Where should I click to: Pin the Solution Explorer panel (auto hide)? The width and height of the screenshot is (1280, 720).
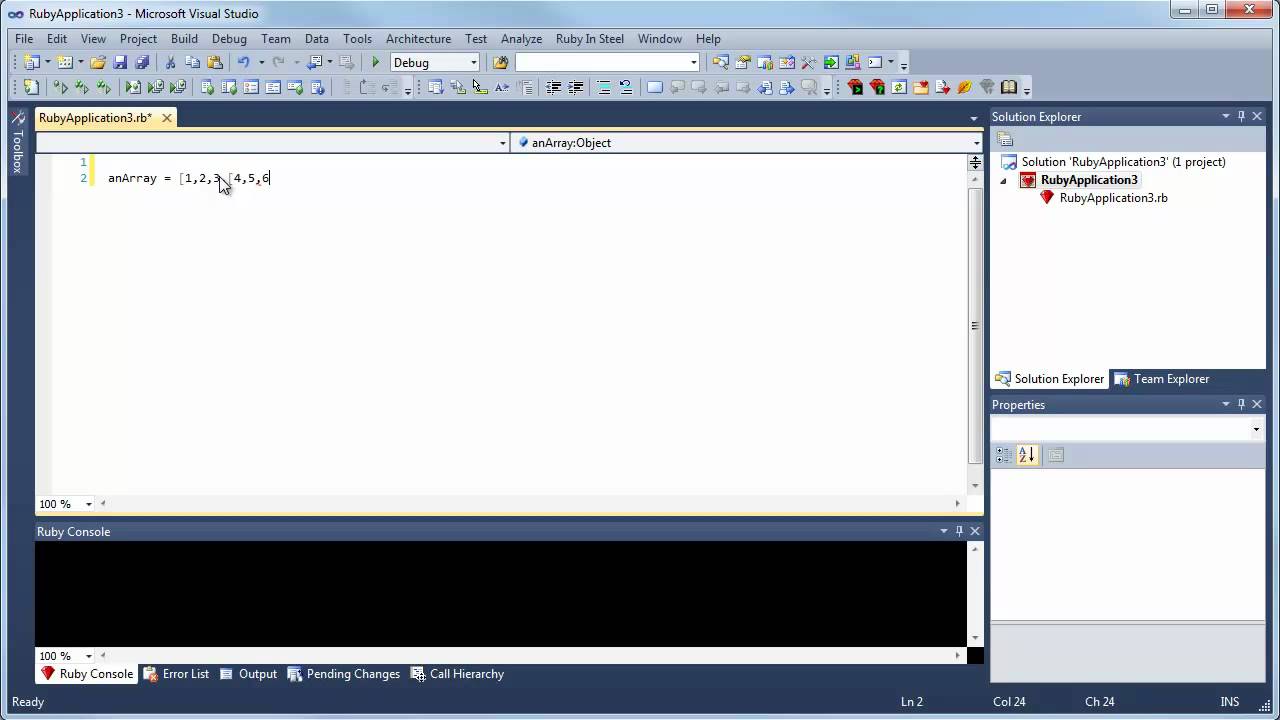pyautogui.click(x=1242, y=117)
